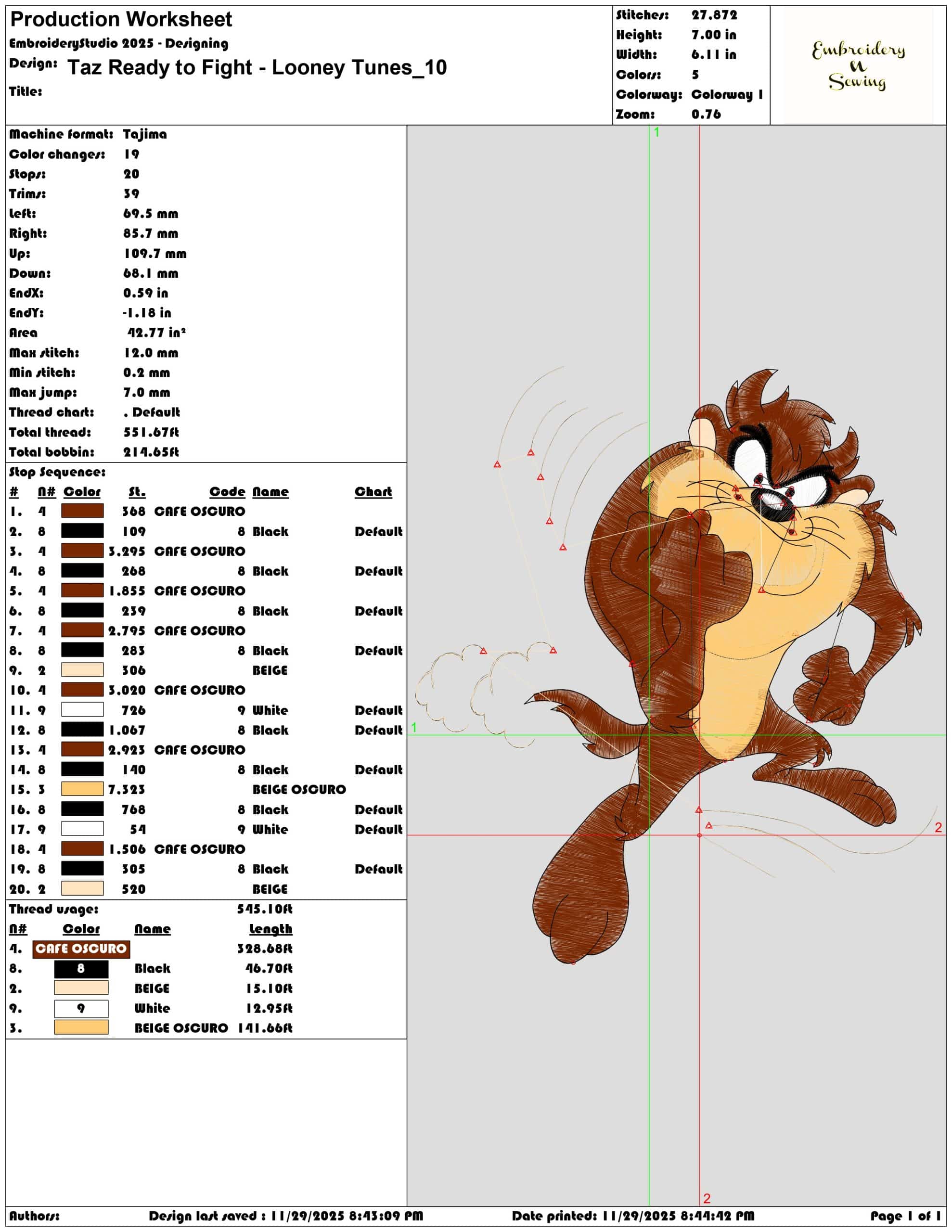The image size is (952, 1232).
Task: Click the up value '109.7 mm'
Action: (x=155, y=254)
